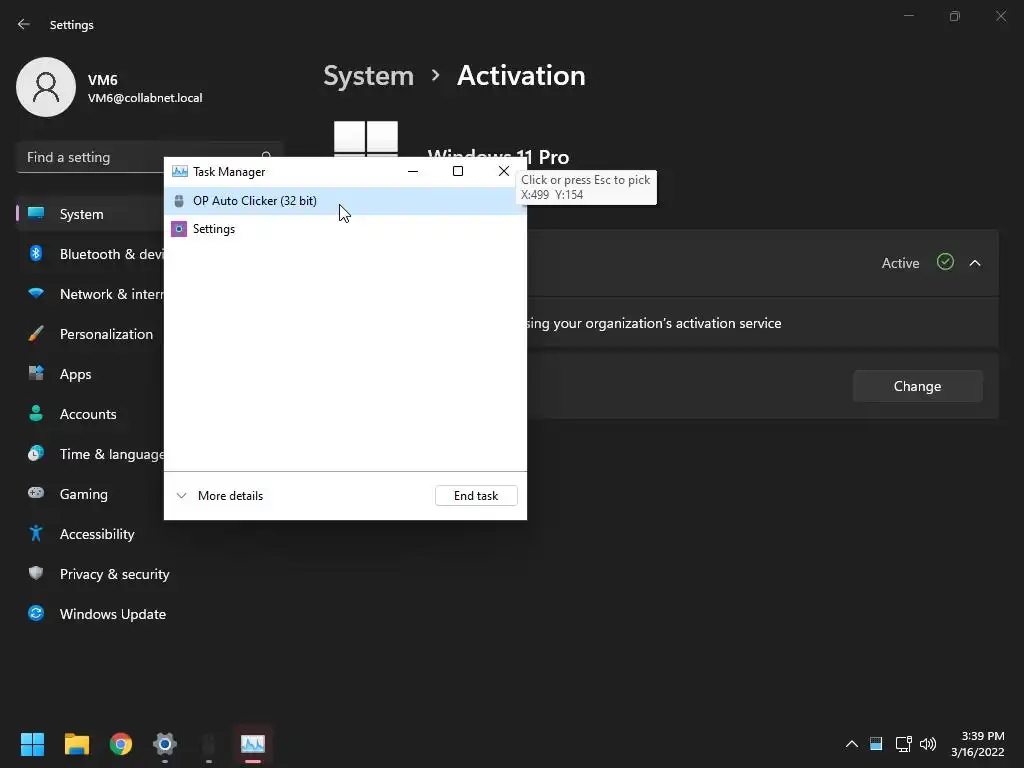Expand More details in Task Manager

click(x=220, y=496)
